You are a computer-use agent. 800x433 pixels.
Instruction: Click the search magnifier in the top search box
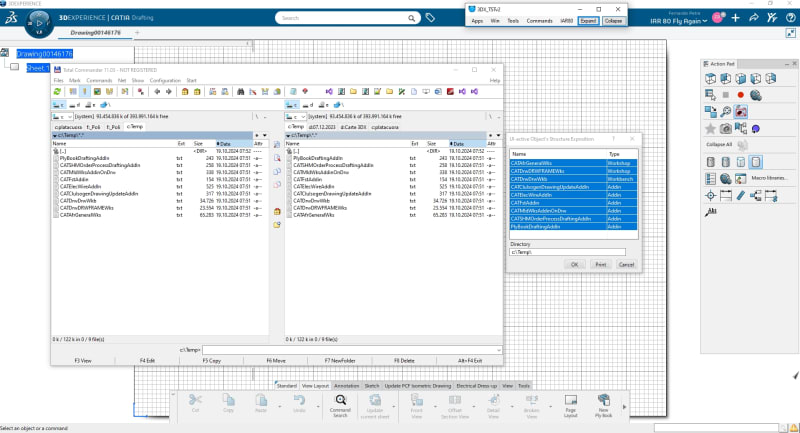tap(411, 18)
